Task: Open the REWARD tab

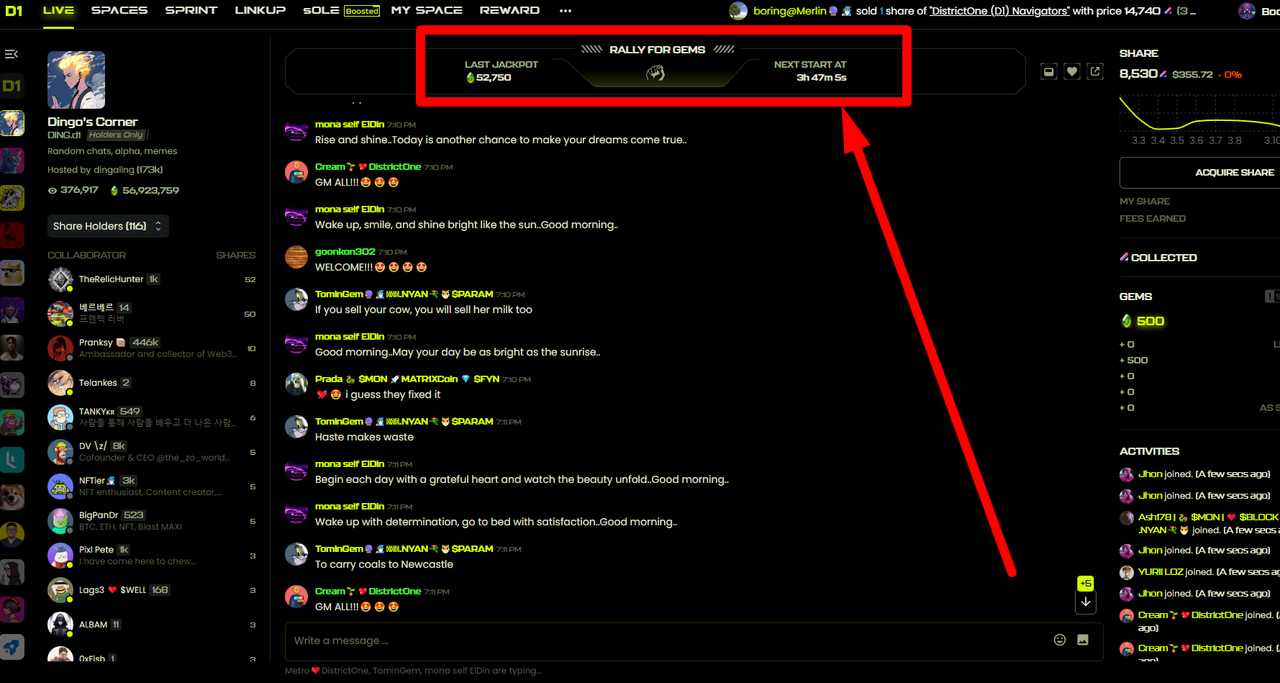Action: 509,10
